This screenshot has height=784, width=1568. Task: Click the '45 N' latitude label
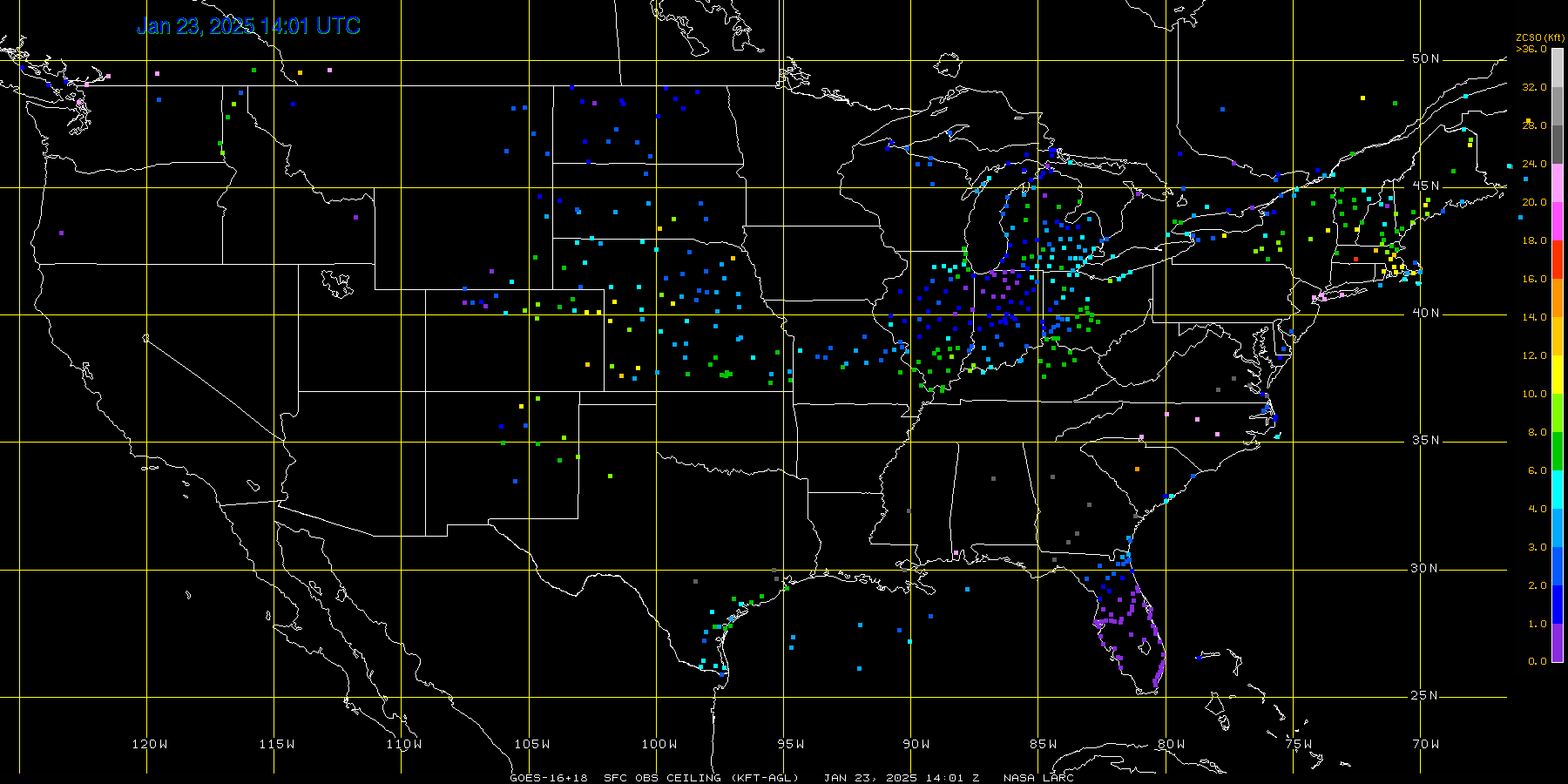pyautogui.click(x=1425, y=186)
